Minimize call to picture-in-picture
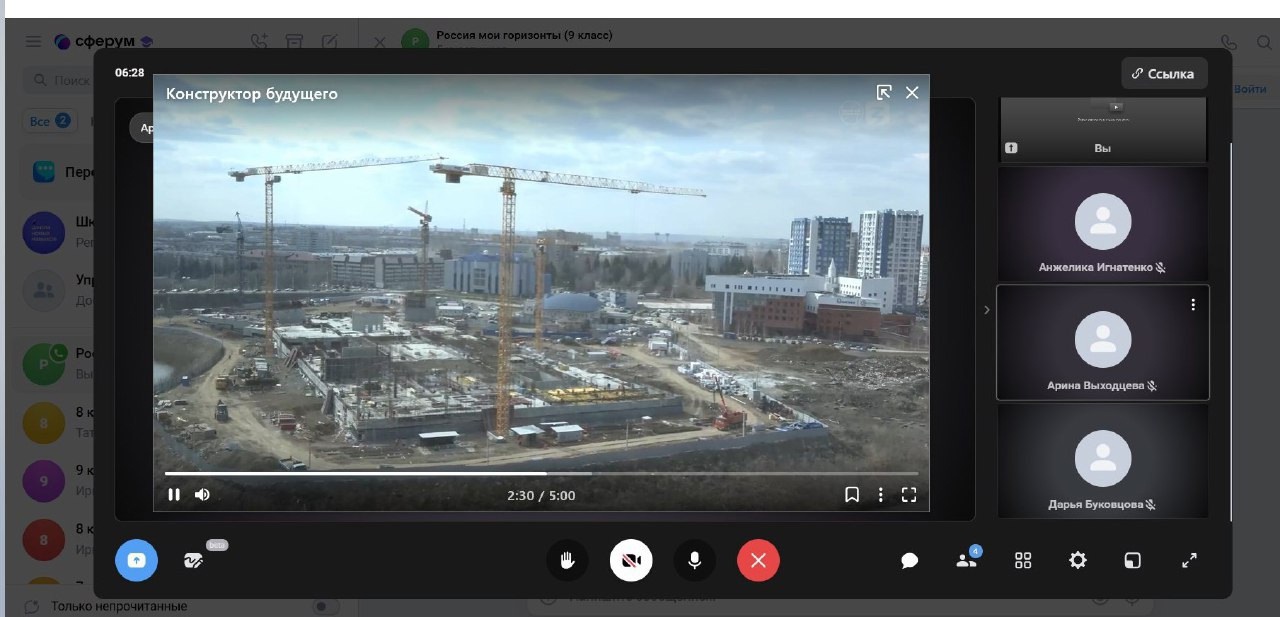The width and height of the screenshot is (1280, 617). (x=1131, y=561)
